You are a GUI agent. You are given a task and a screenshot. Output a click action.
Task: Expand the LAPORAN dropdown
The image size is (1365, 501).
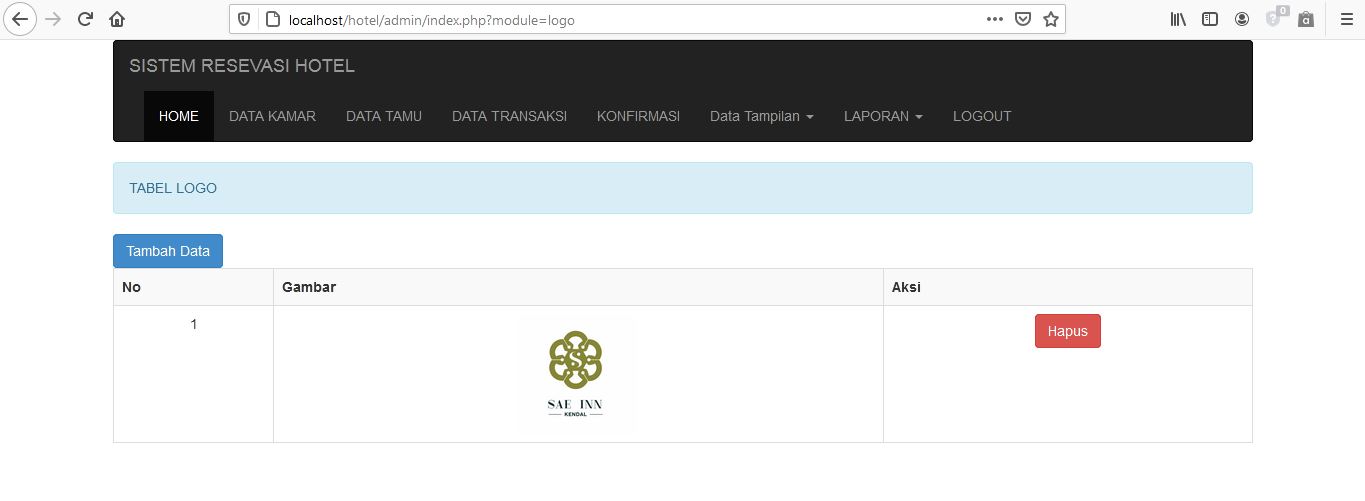[x=883, y=116]
